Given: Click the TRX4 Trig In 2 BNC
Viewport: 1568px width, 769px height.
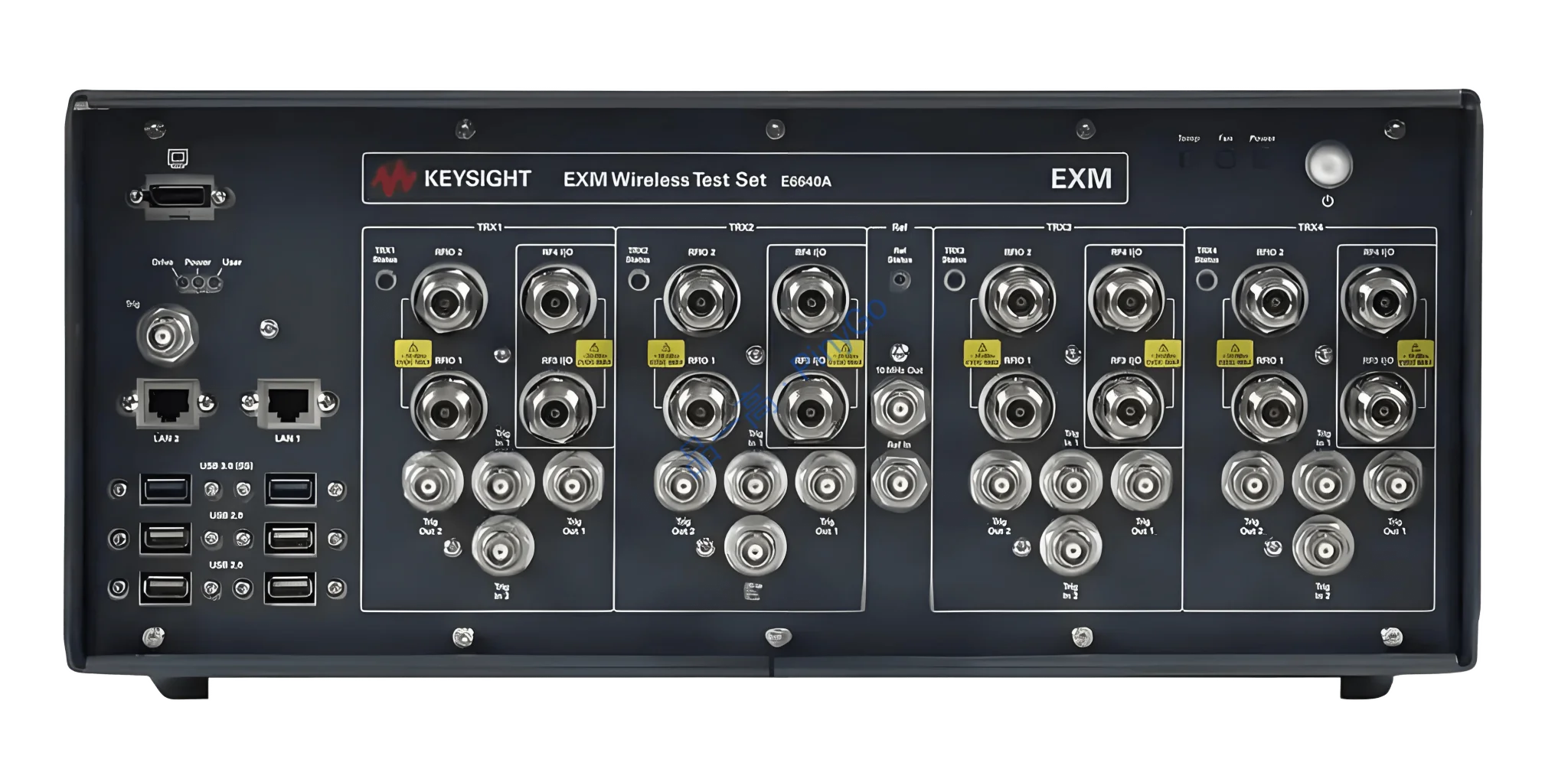Looking at the screenshot, I should (x=1323, y=547).
